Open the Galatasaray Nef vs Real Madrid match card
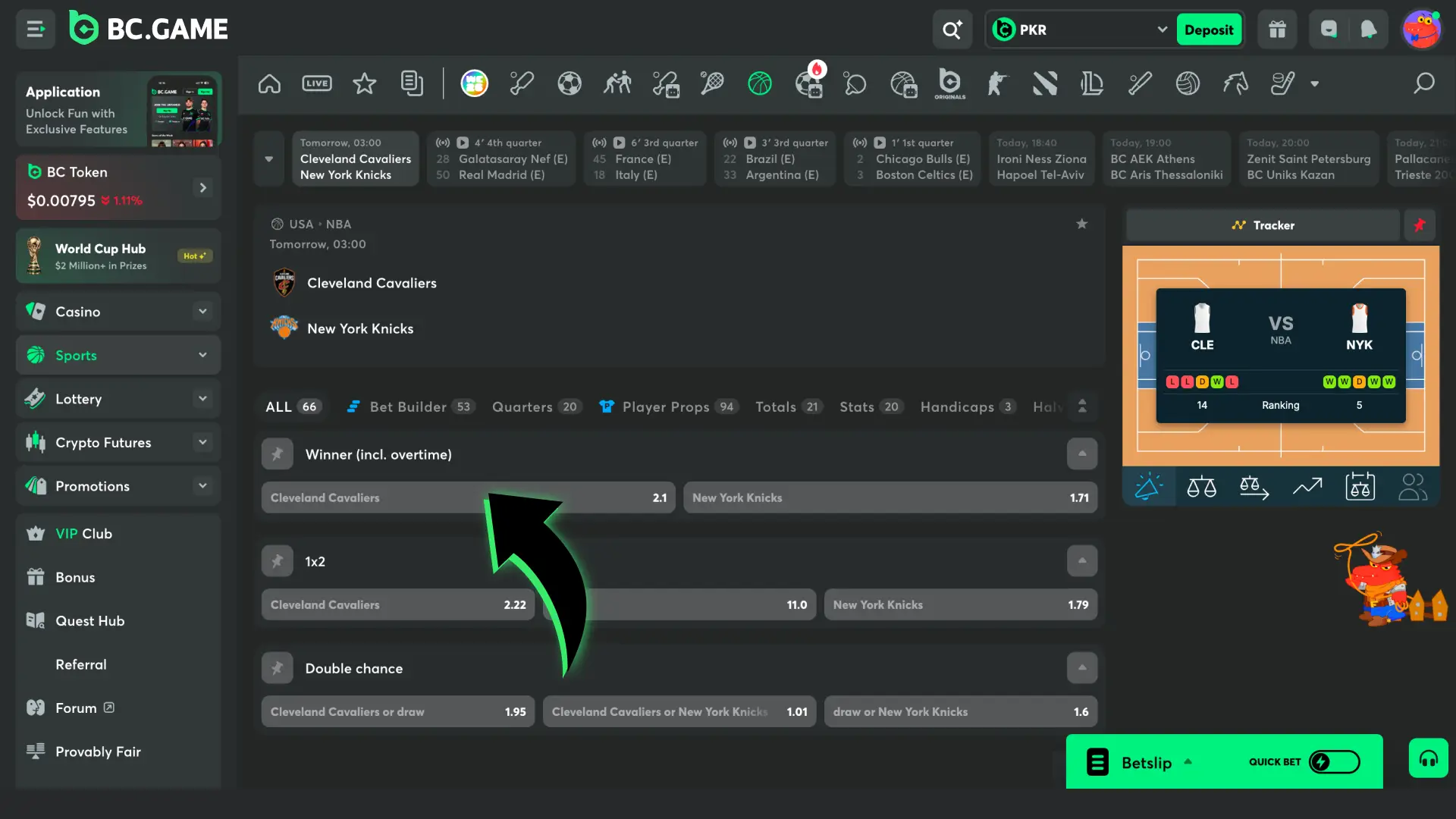 (500, 158)
